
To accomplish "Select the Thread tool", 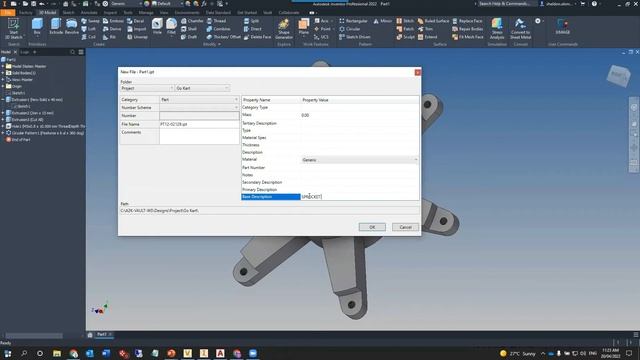I will point(216,21).
